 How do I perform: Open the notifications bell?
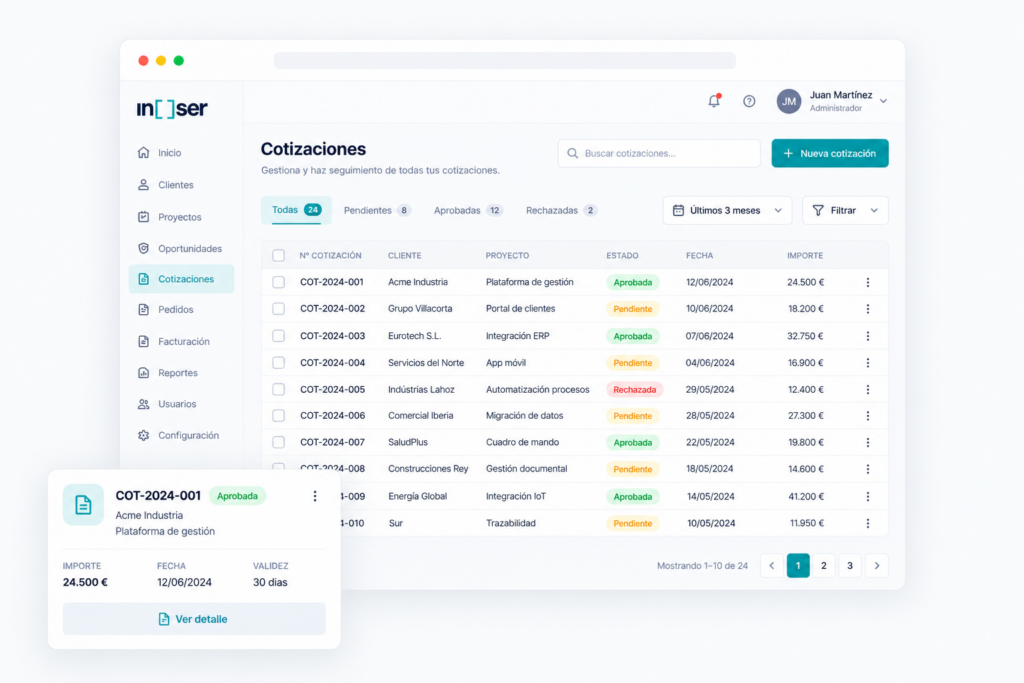(x=714, y=101)
